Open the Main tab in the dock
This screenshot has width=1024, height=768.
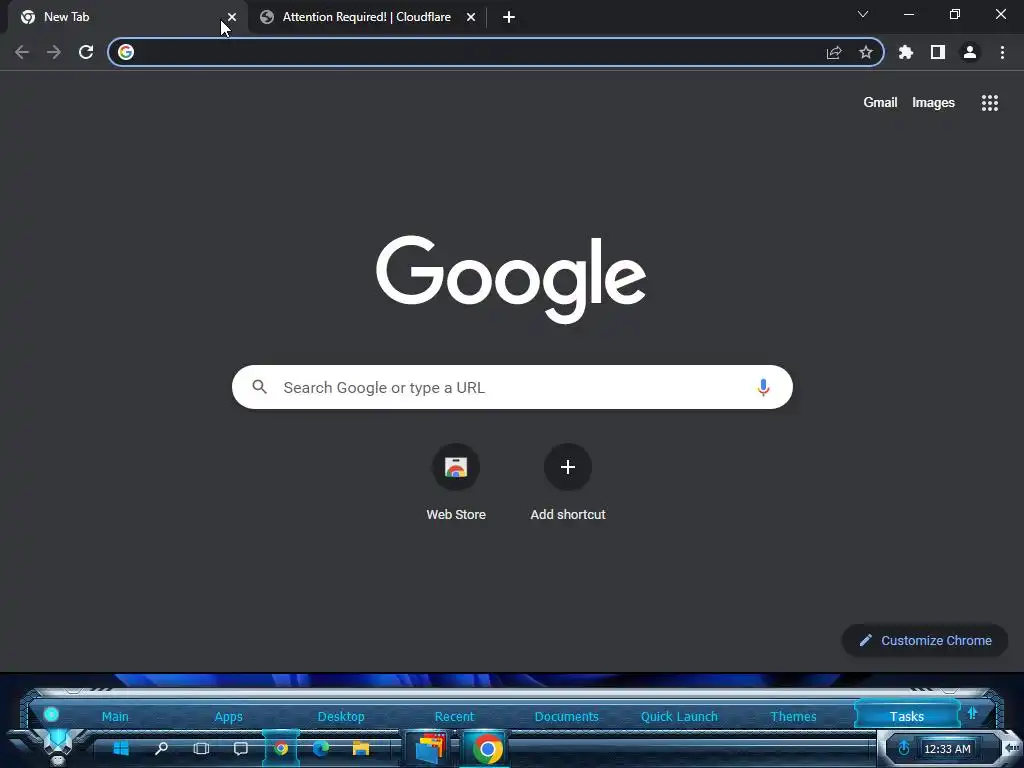click(x=115, y=716)
